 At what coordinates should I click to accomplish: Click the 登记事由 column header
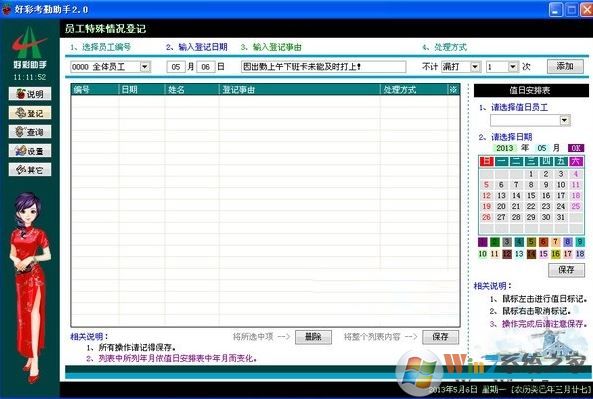(300, 90)
